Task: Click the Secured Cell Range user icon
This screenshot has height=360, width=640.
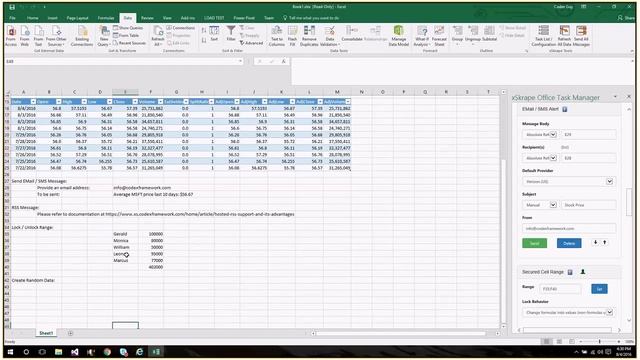Action: coord(583,272)
